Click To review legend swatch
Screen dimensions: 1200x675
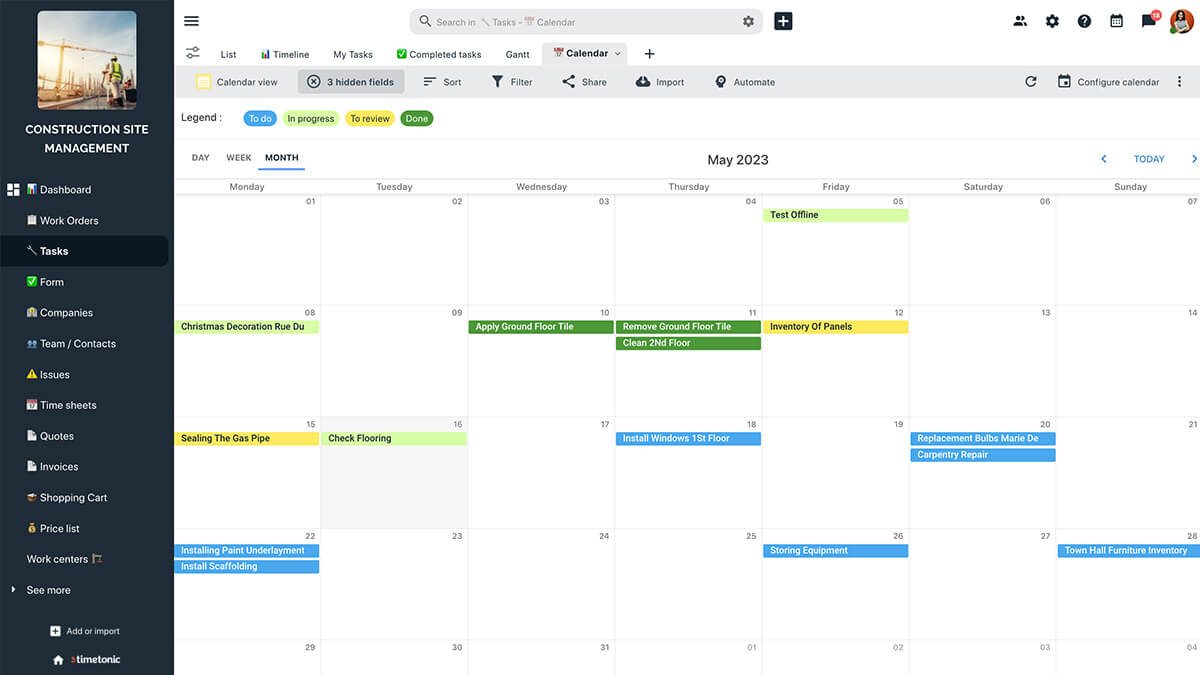pyautogui.click(x=370, y=118)
